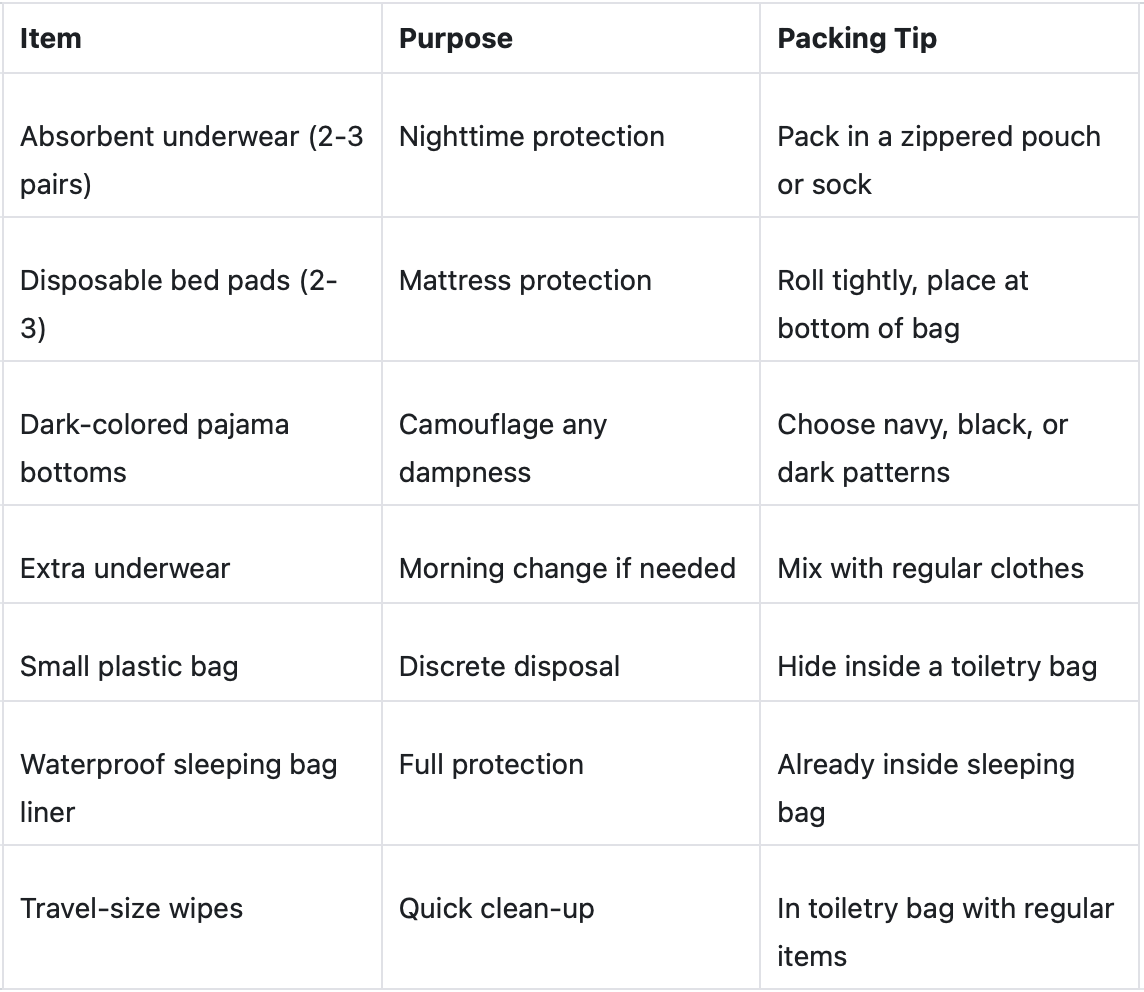The image size is (1144, 992).
Task: Select the Absorbent underwear item cell
Action: pos(190,160)
